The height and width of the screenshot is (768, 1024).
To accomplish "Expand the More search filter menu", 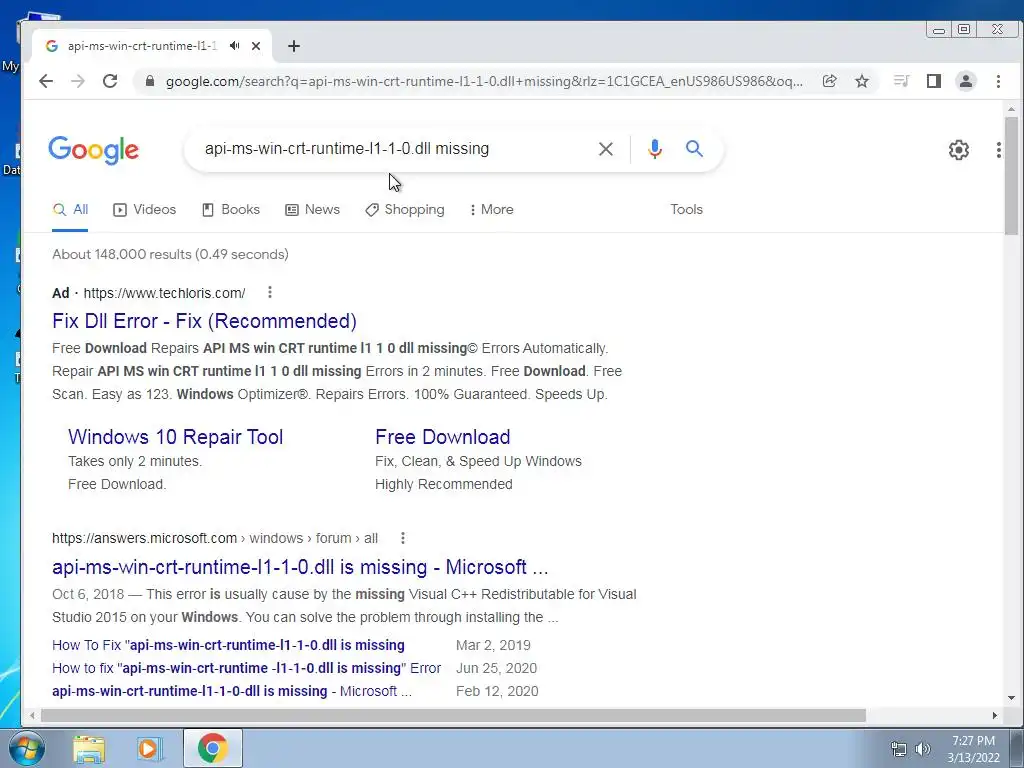I will (492, 210).
